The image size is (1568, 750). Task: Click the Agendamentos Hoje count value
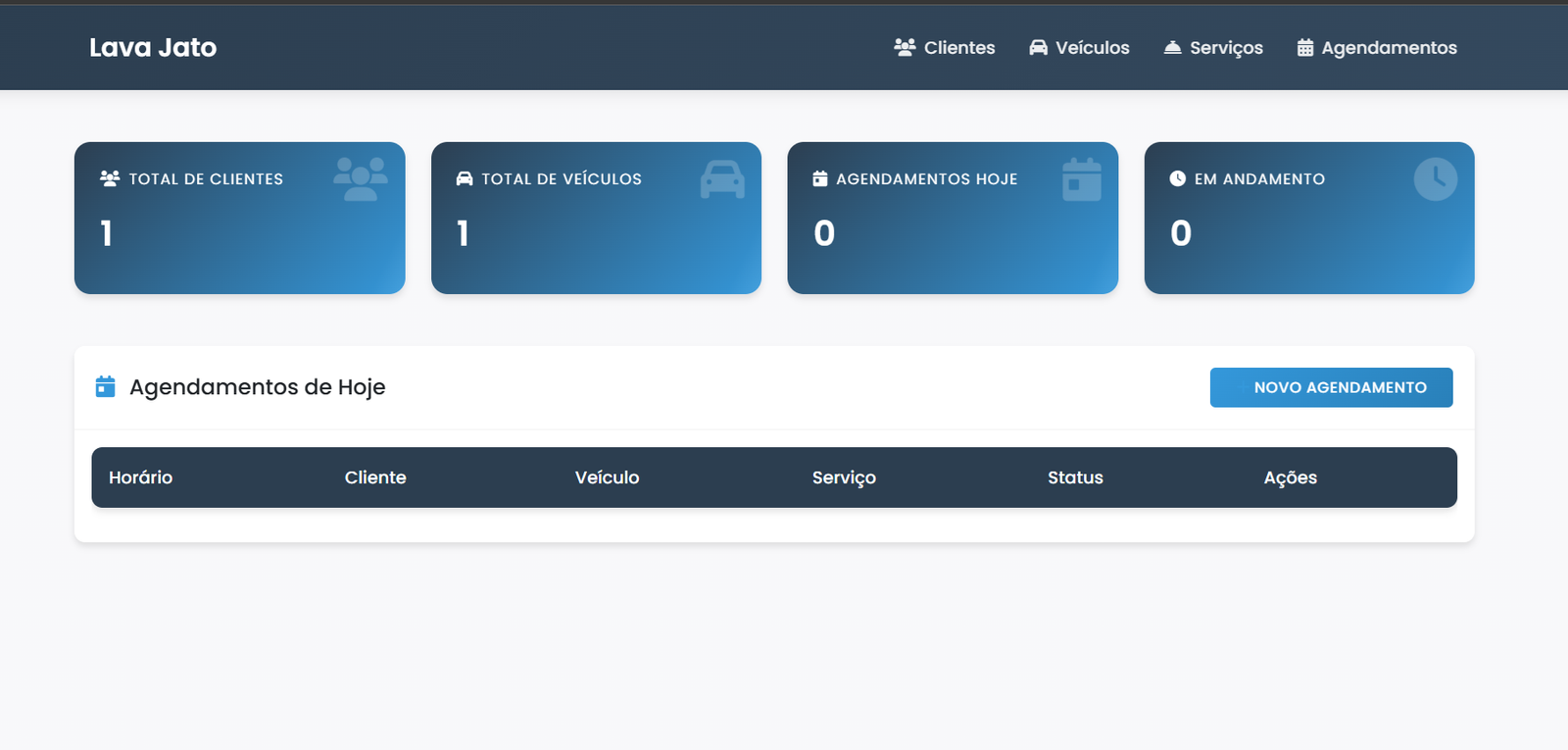point(824,233)
